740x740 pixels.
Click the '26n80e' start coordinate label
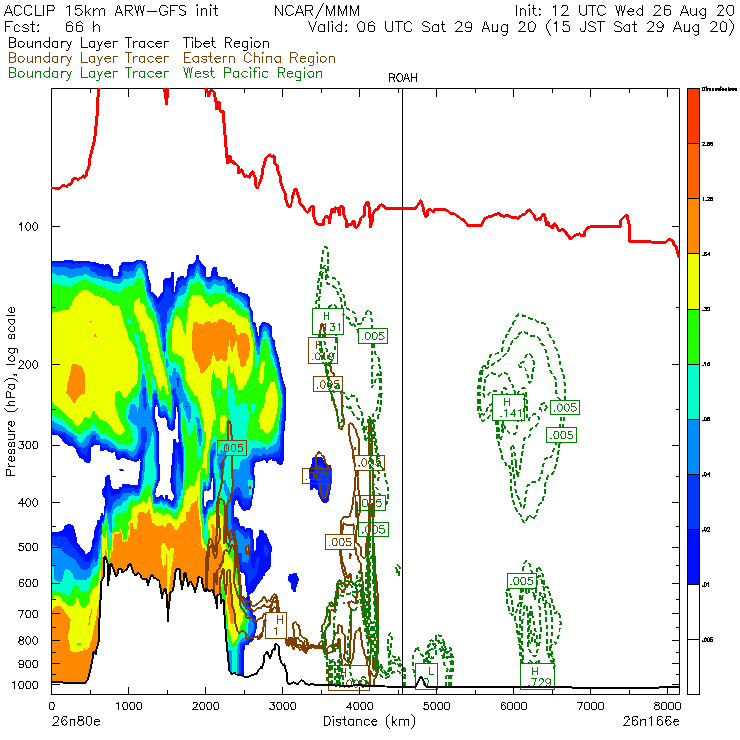(76, 722)
